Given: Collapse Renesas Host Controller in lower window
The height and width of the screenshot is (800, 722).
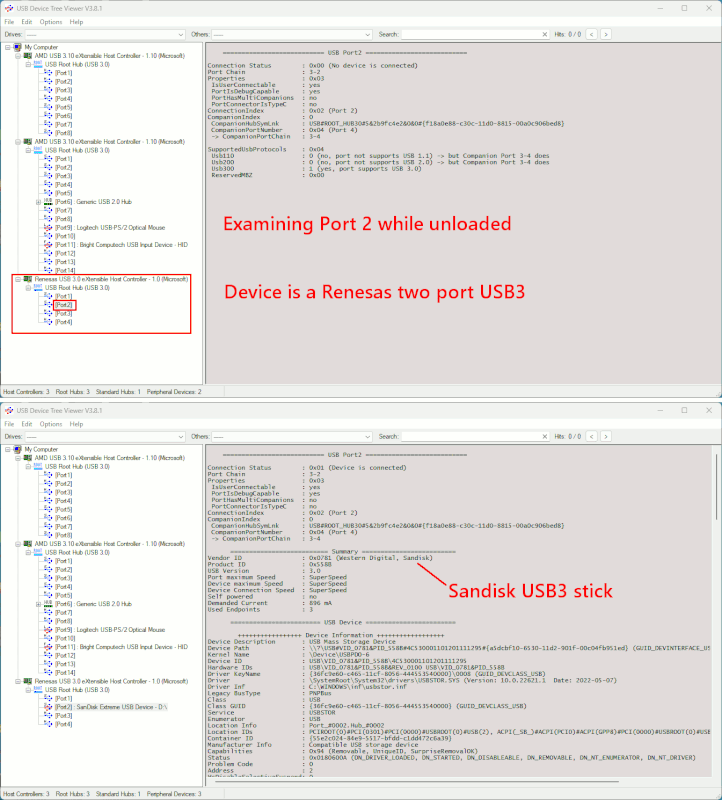Looking at the screenshot, I should 18,681.
